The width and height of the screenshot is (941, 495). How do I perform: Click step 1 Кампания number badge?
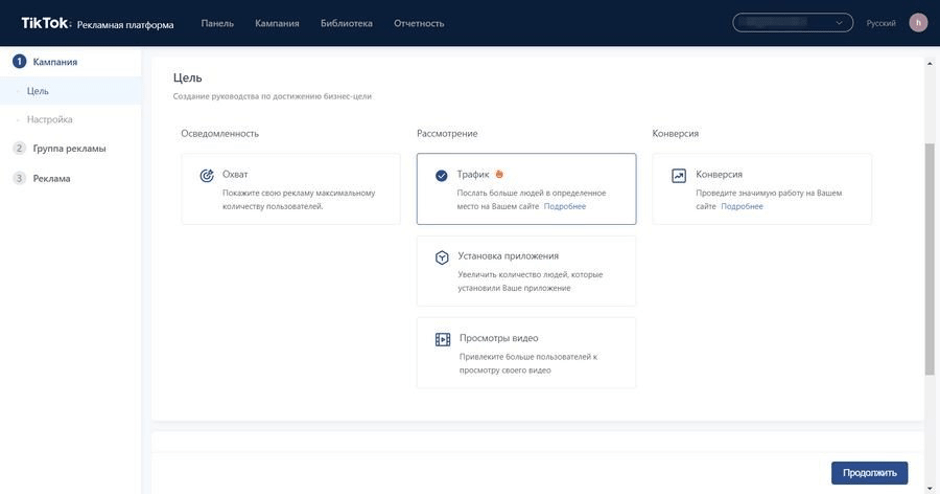click(19, 62)
